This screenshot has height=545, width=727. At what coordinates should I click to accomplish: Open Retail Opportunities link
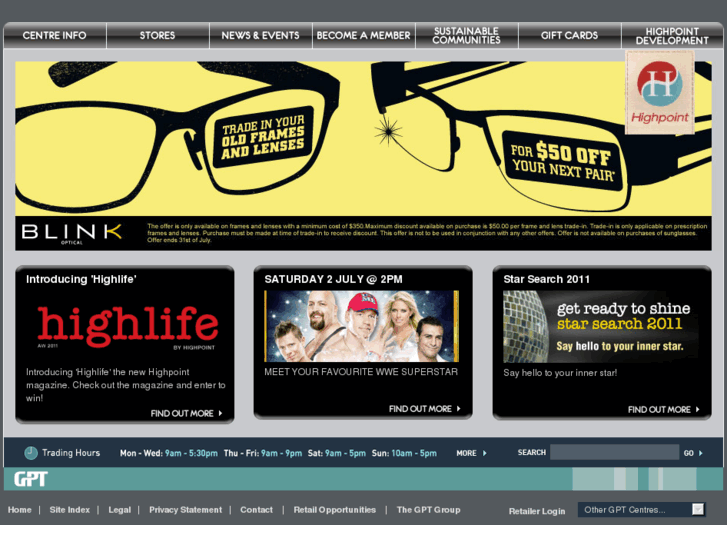coord(335,510)
